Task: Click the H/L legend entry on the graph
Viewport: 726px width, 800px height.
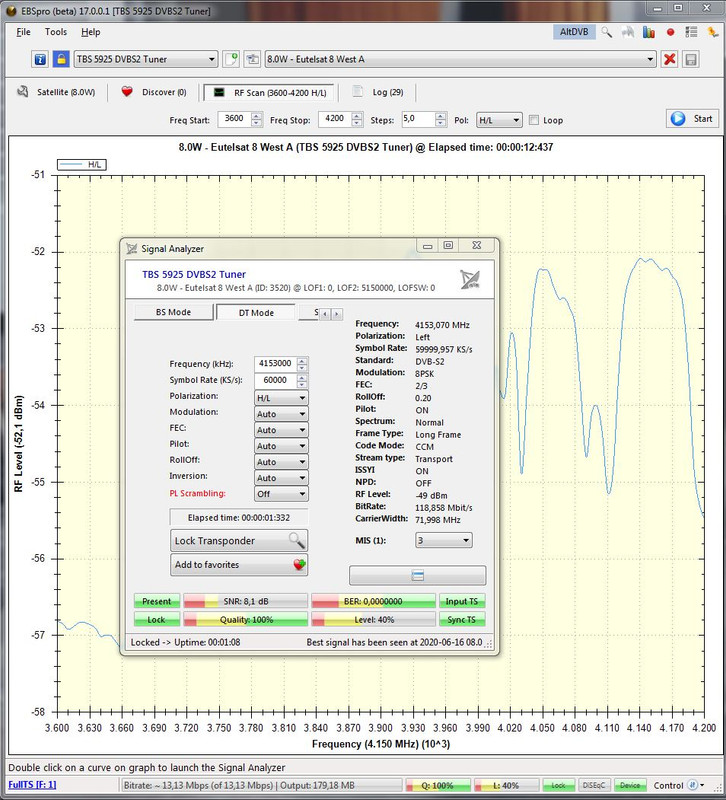Action: click(x=82, y=164)
